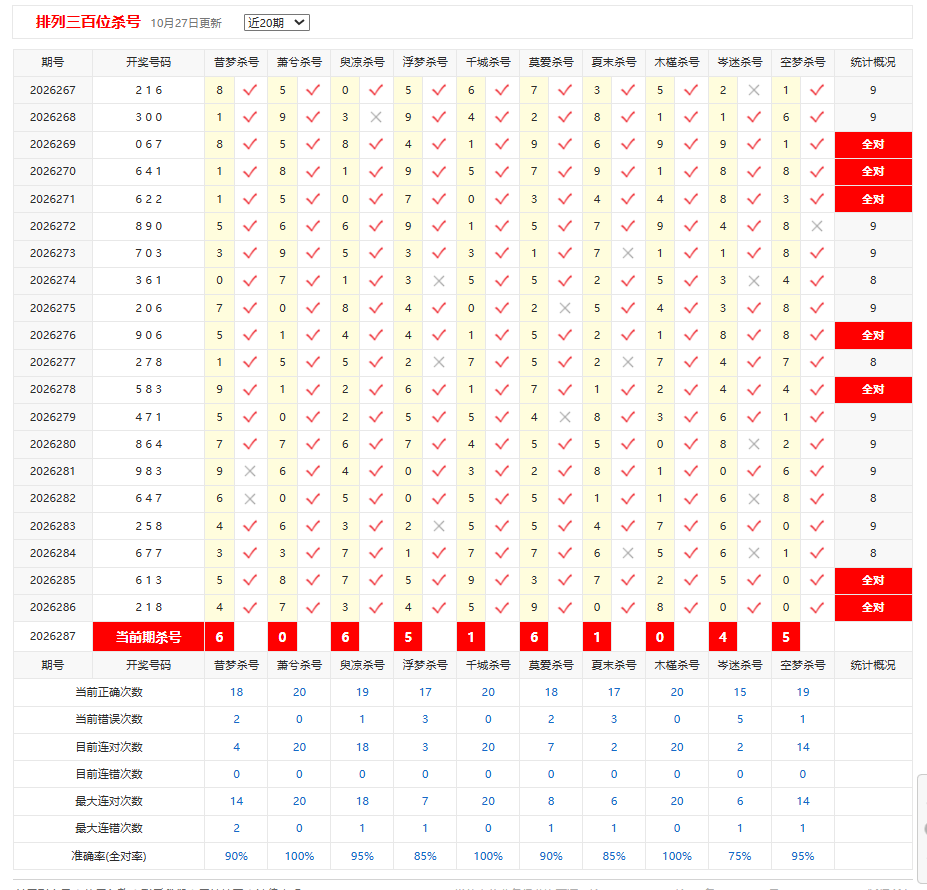Click the gray X in row 2026272 under 空梦杀号

(817, 226)
